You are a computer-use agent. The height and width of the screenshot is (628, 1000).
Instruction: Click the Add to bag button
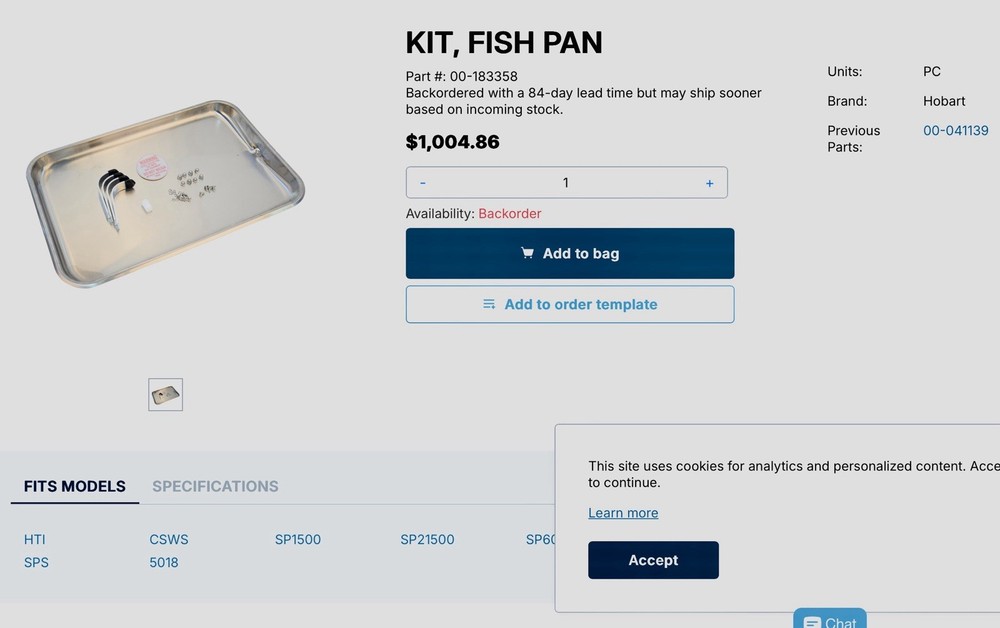569,253
